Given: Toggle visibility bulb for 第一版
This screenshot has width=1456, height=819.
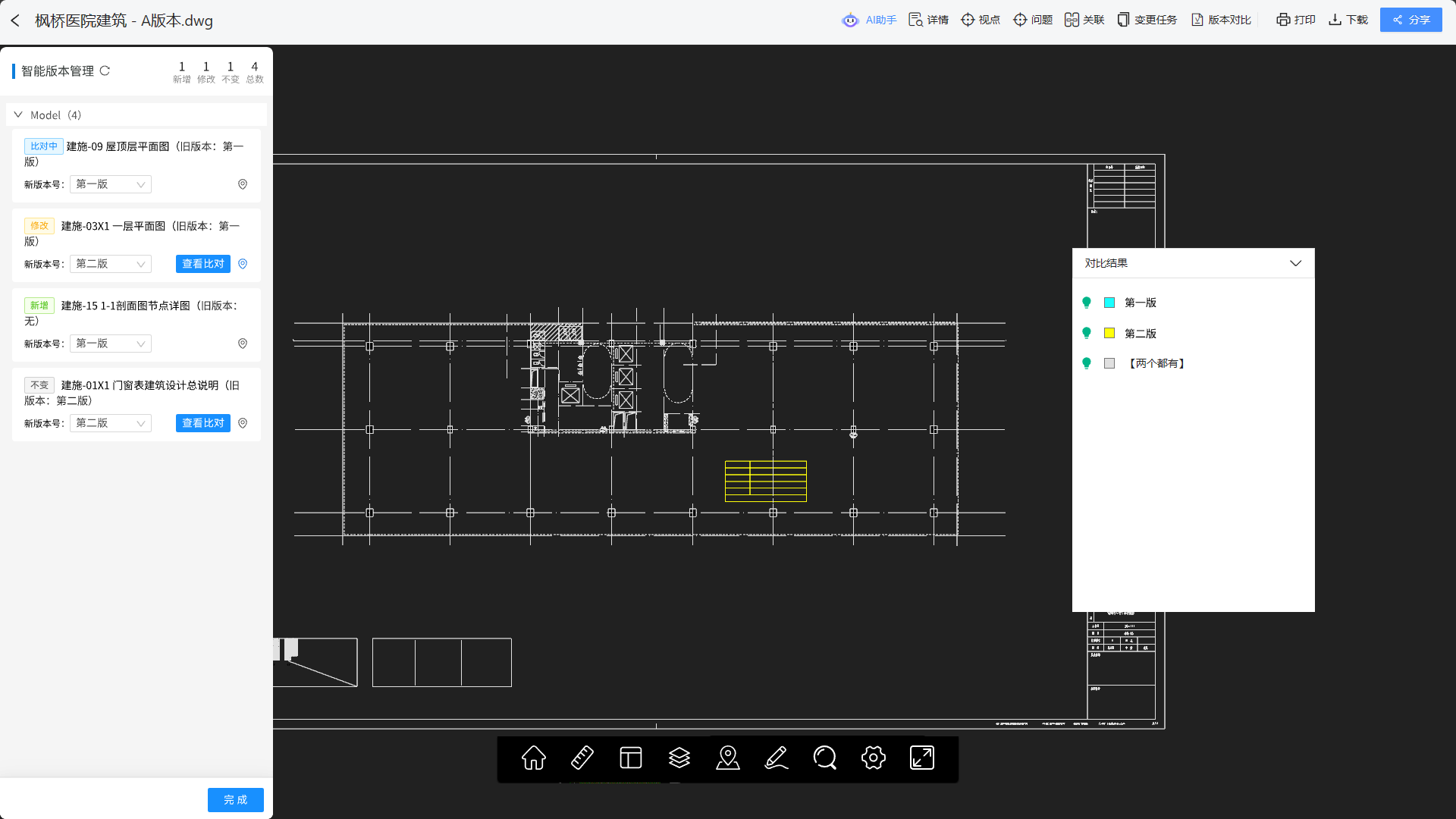Looking at the screenshot, I should coord(1087,303).
